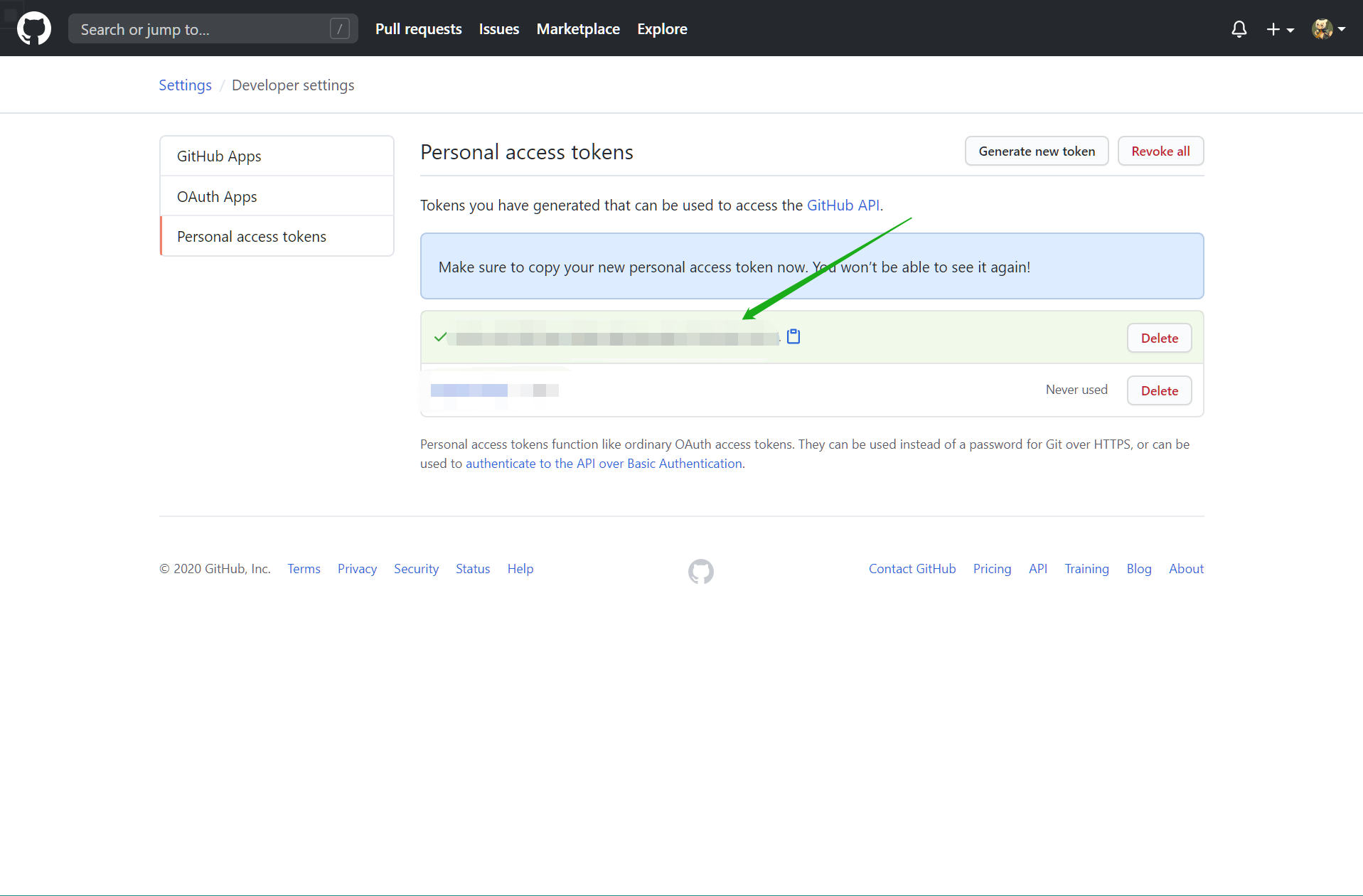Expand the plus create-new dropdown
This screenshot has height=896, width=1363.
click(1280, 29)
